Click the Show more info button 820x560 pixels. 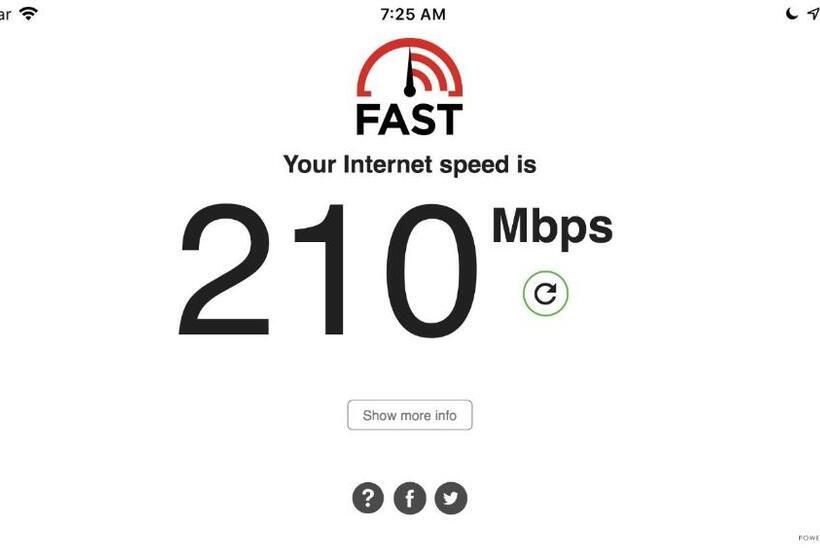pyautogui.click(x=410, y=415)
